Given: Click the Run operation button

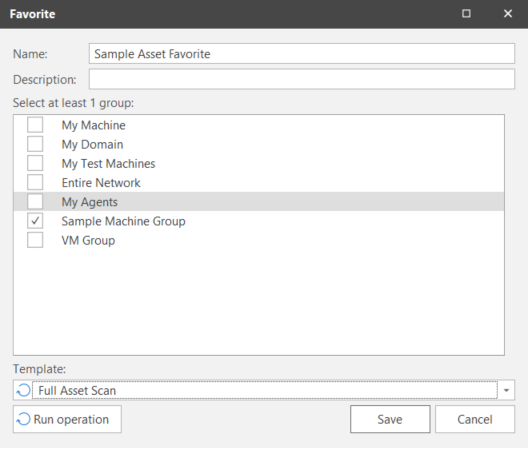Looking at the screenshot, I should coord(67,419).
